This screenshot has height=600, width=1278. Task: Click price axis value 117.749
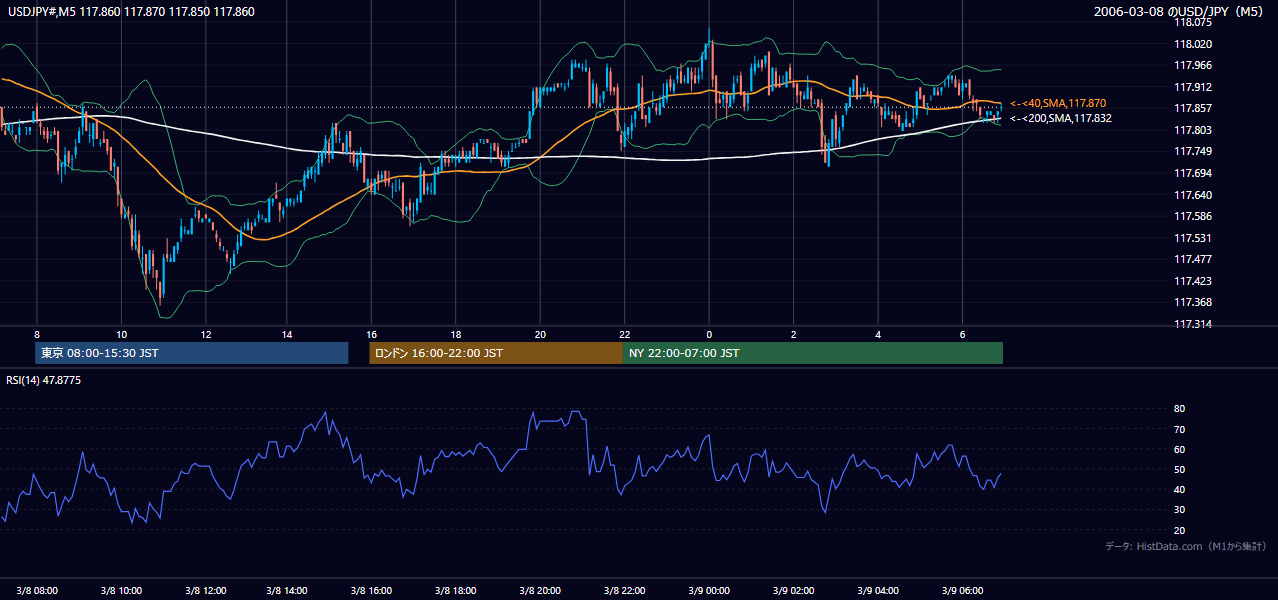(x=1192, y=151)
